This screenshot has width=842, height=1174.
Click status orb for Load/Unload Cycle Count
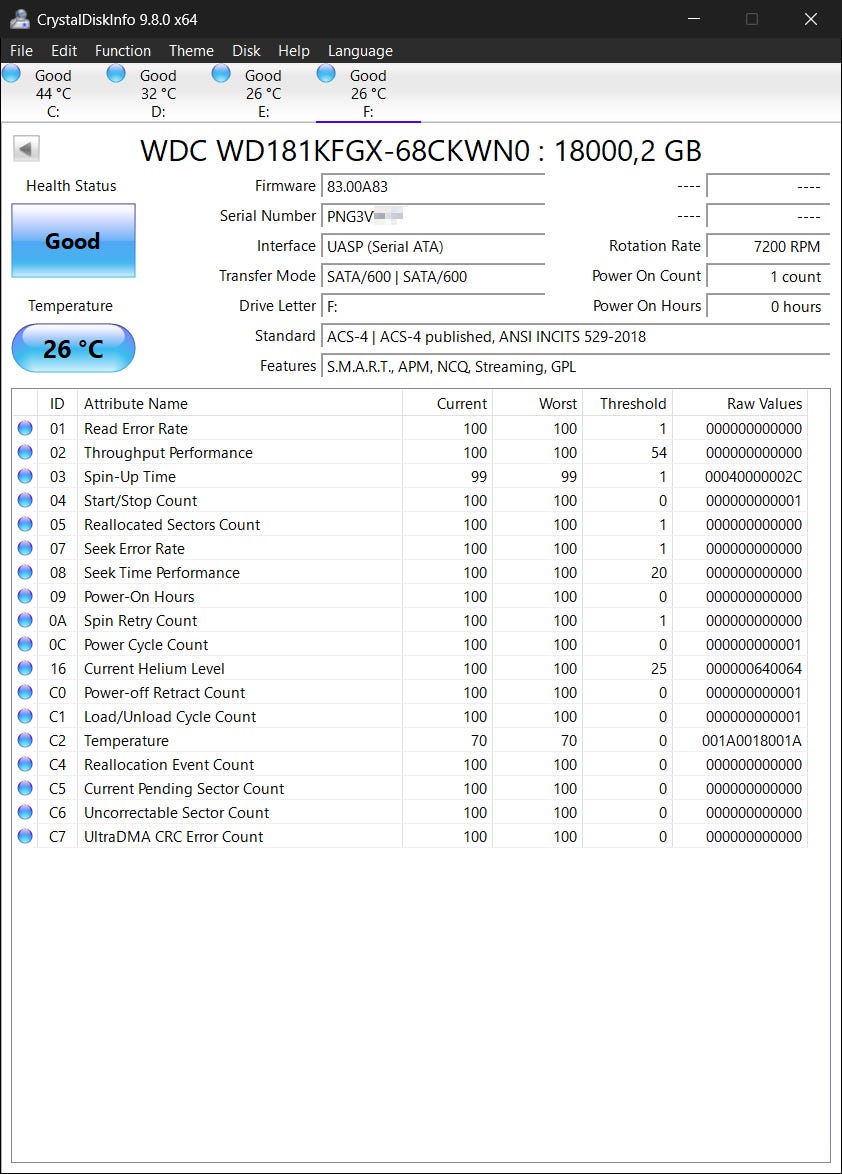coord(25,716)
